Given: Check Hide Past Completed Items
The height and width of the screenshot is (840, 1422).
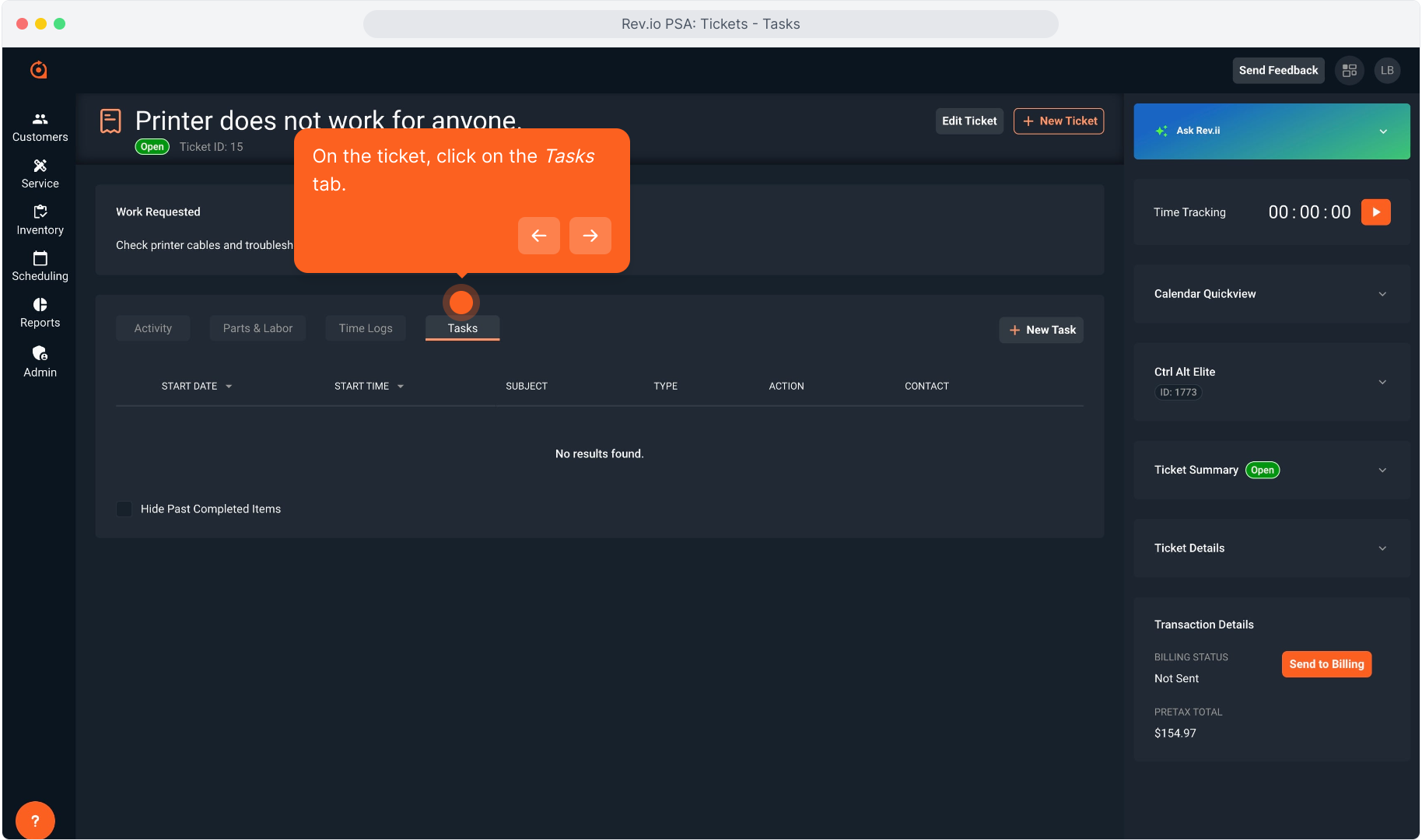Looking at the screenshot, I should click(124, 509).
